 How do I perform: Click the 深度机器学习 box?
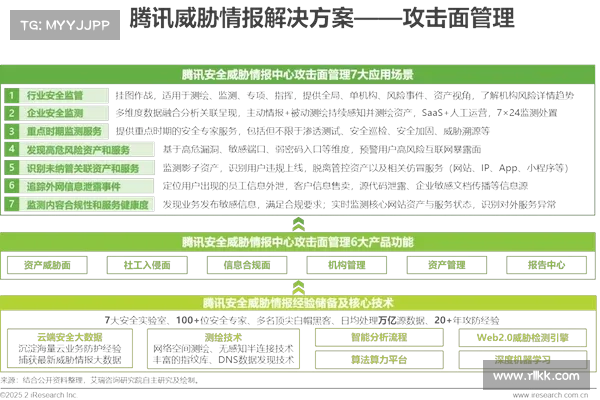click(x=522, y=360)
